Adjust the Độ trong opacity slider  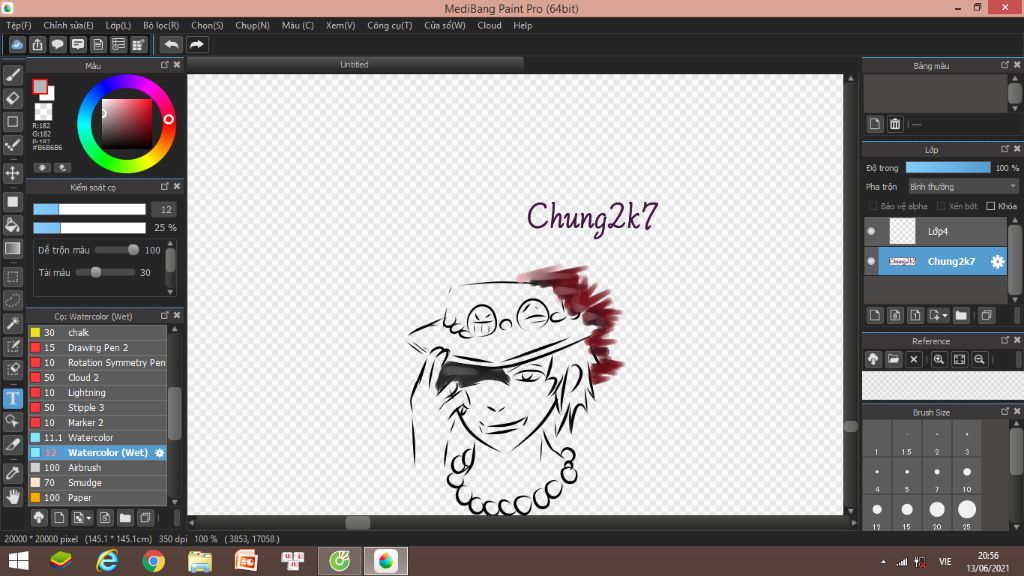948,168
